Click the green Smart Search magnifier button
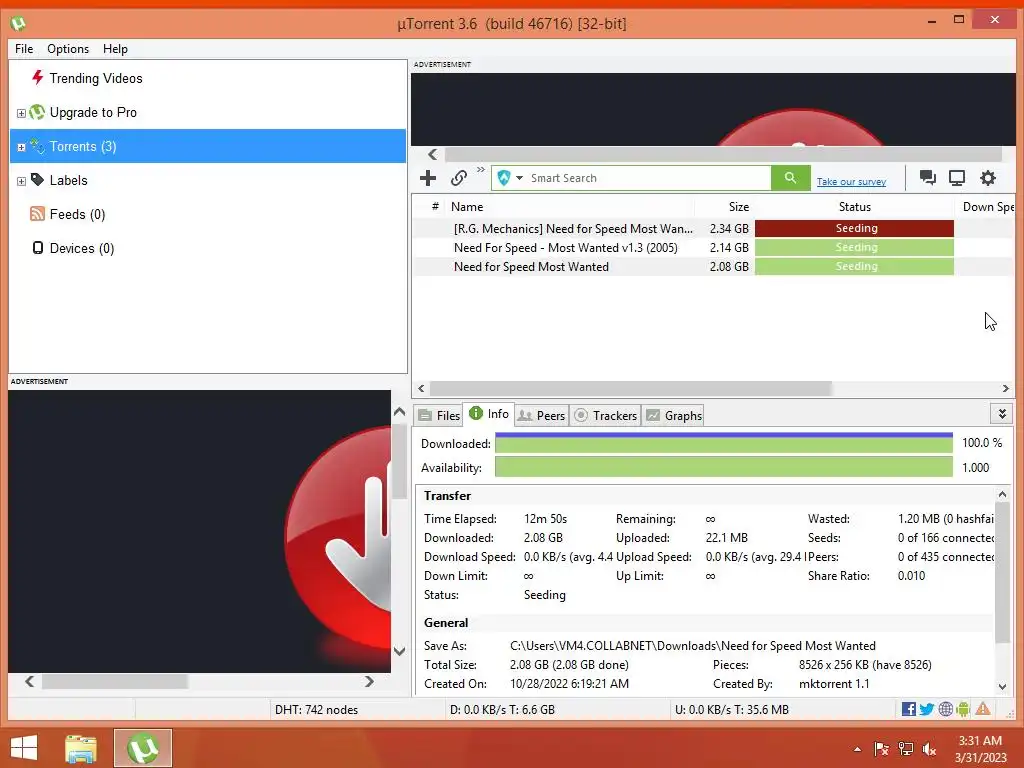 click(x=790, y=178)
